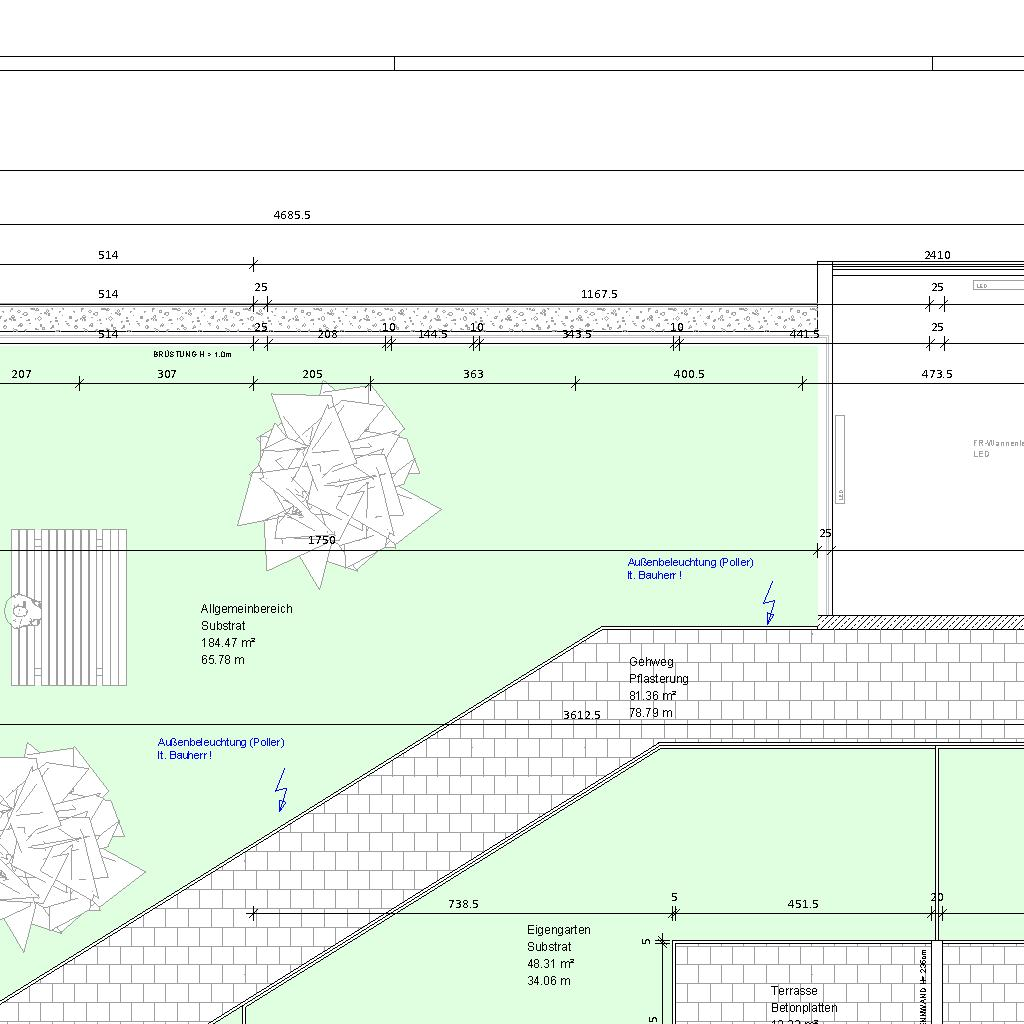This screenshot has height=1024, width=1024.
Task: Select the 1167.5 dimension text
Action: tap(600, 295)
